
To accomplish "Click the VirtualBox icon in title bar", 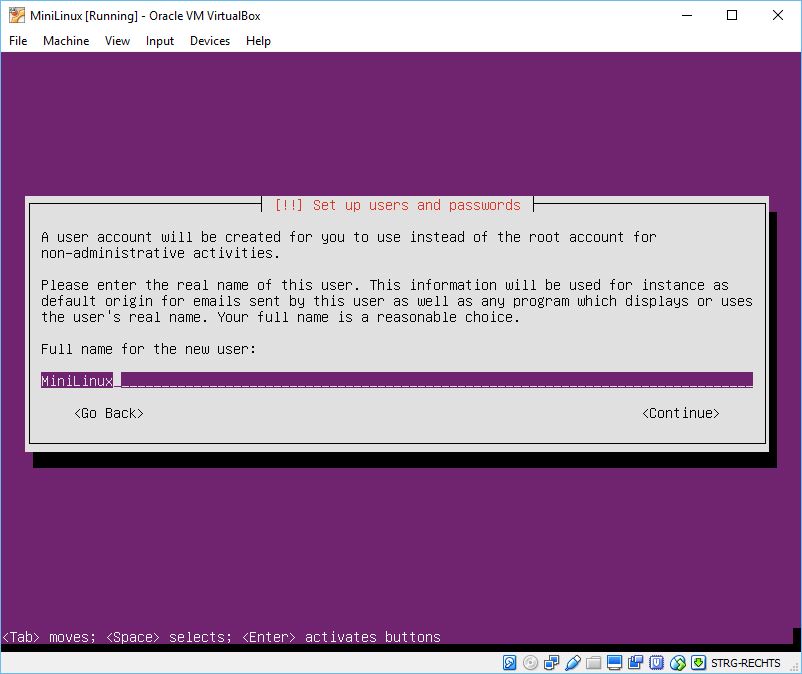I will 16,15.
